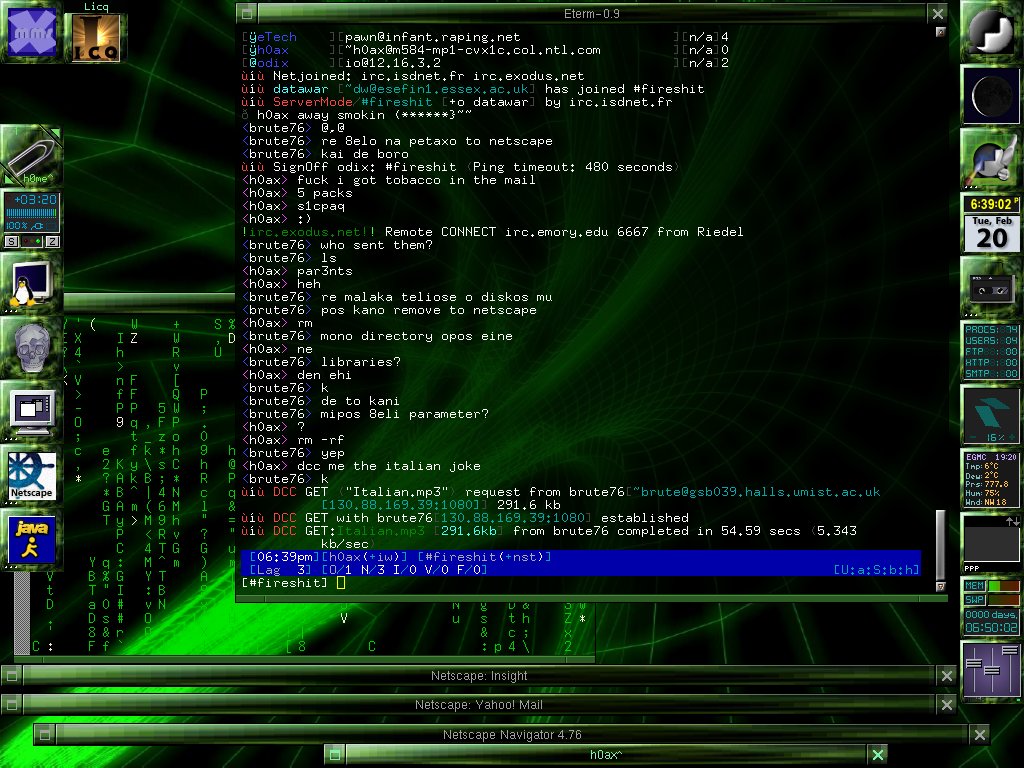Image resolution: width=1024 pixels, height=768 pixels.
Task: Click the MEM usage bar
Action: pos(1004,586)
